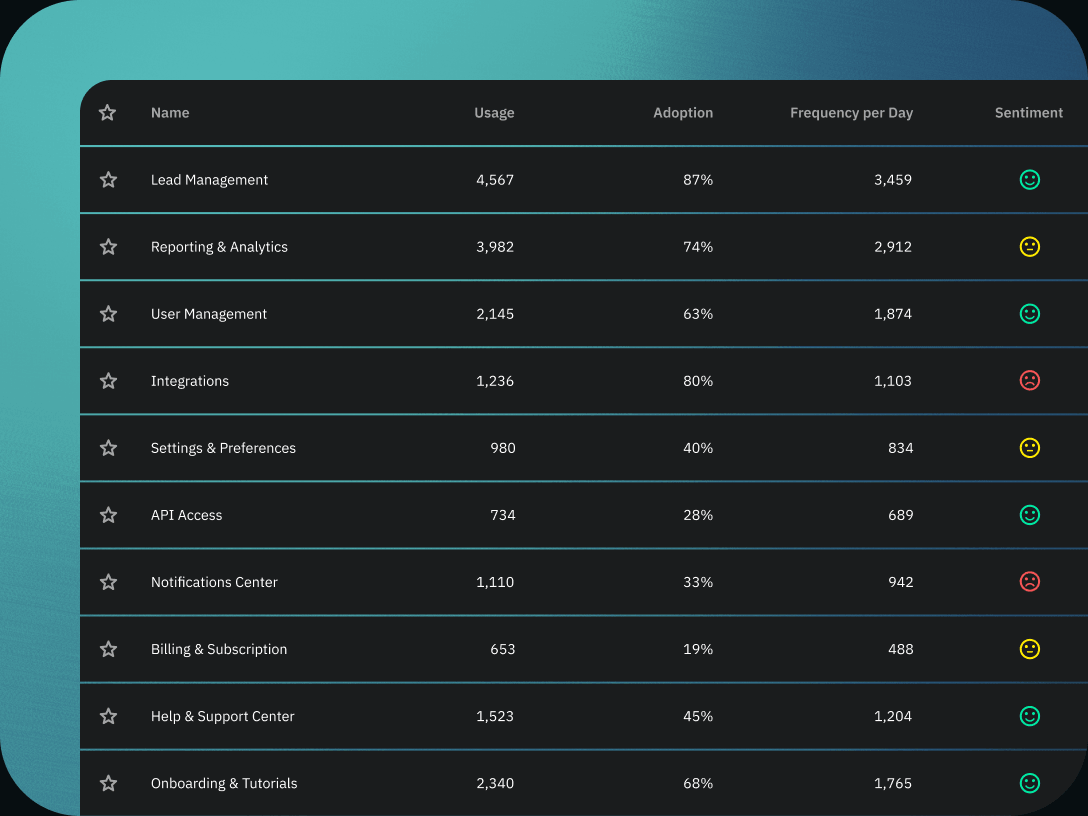The height and width of the screenshot is (816, 1088).
Task: Sort by Frequency per Day header
Action: [x=851, y=113]
